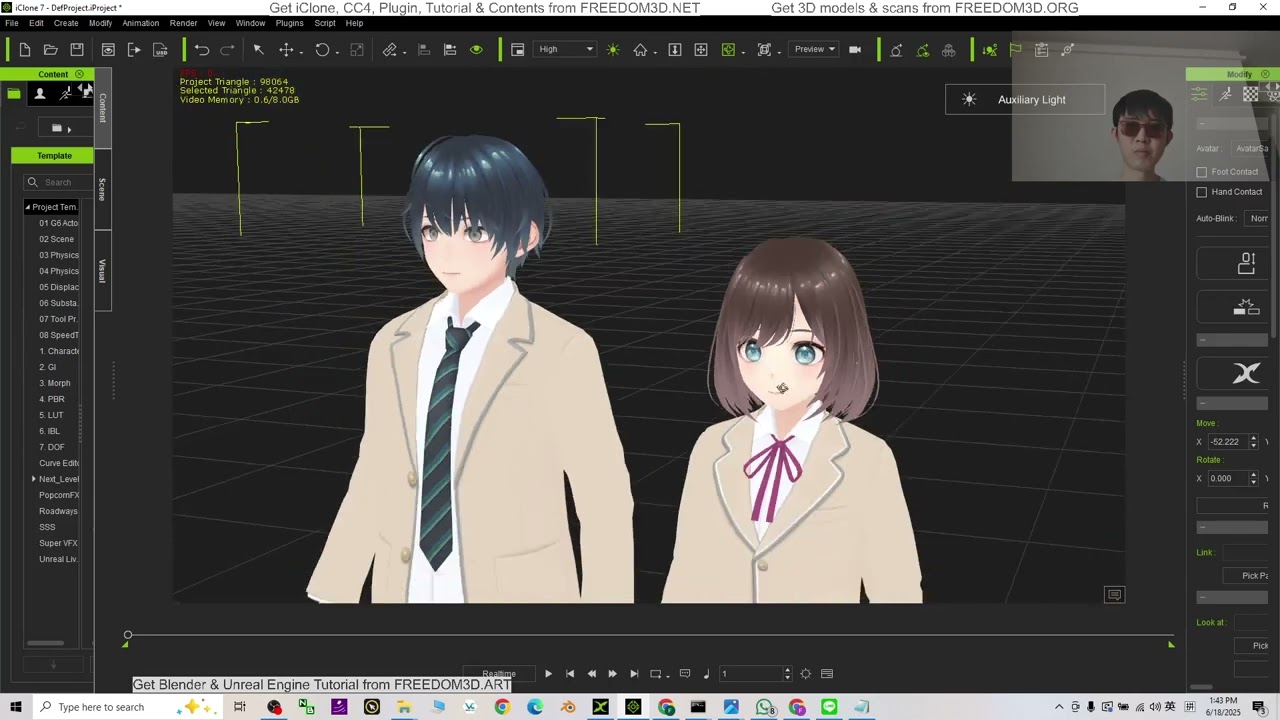Click the Auxiliary Light button
Screen dimensions: 1280x720
click(x=1026, y=99)
